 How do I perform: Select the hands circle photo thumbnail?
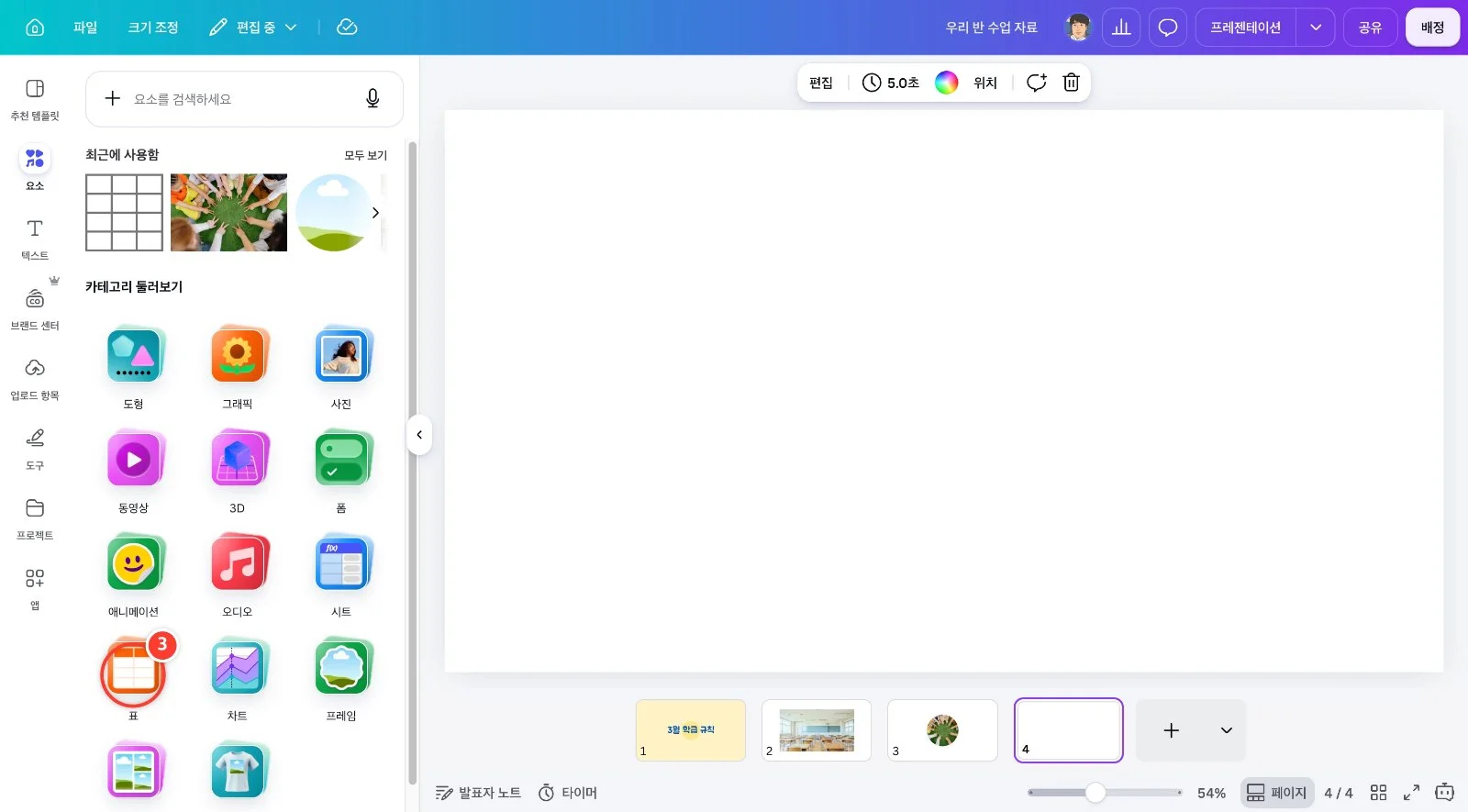click(228, 213)
